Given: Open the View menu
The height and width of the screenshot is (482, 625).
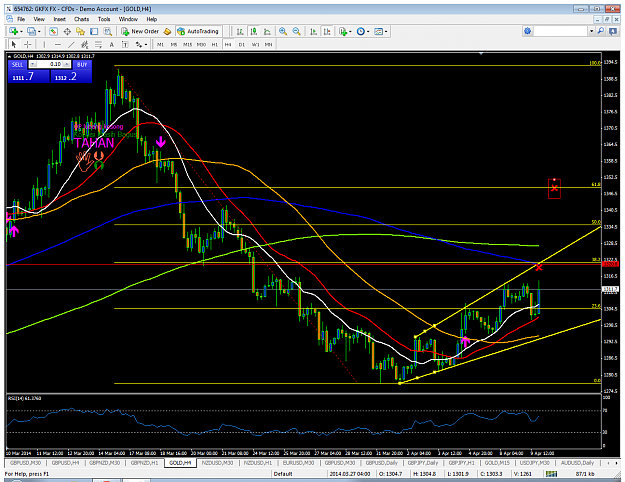Looking at the screenshot, I should pos(39,19).
